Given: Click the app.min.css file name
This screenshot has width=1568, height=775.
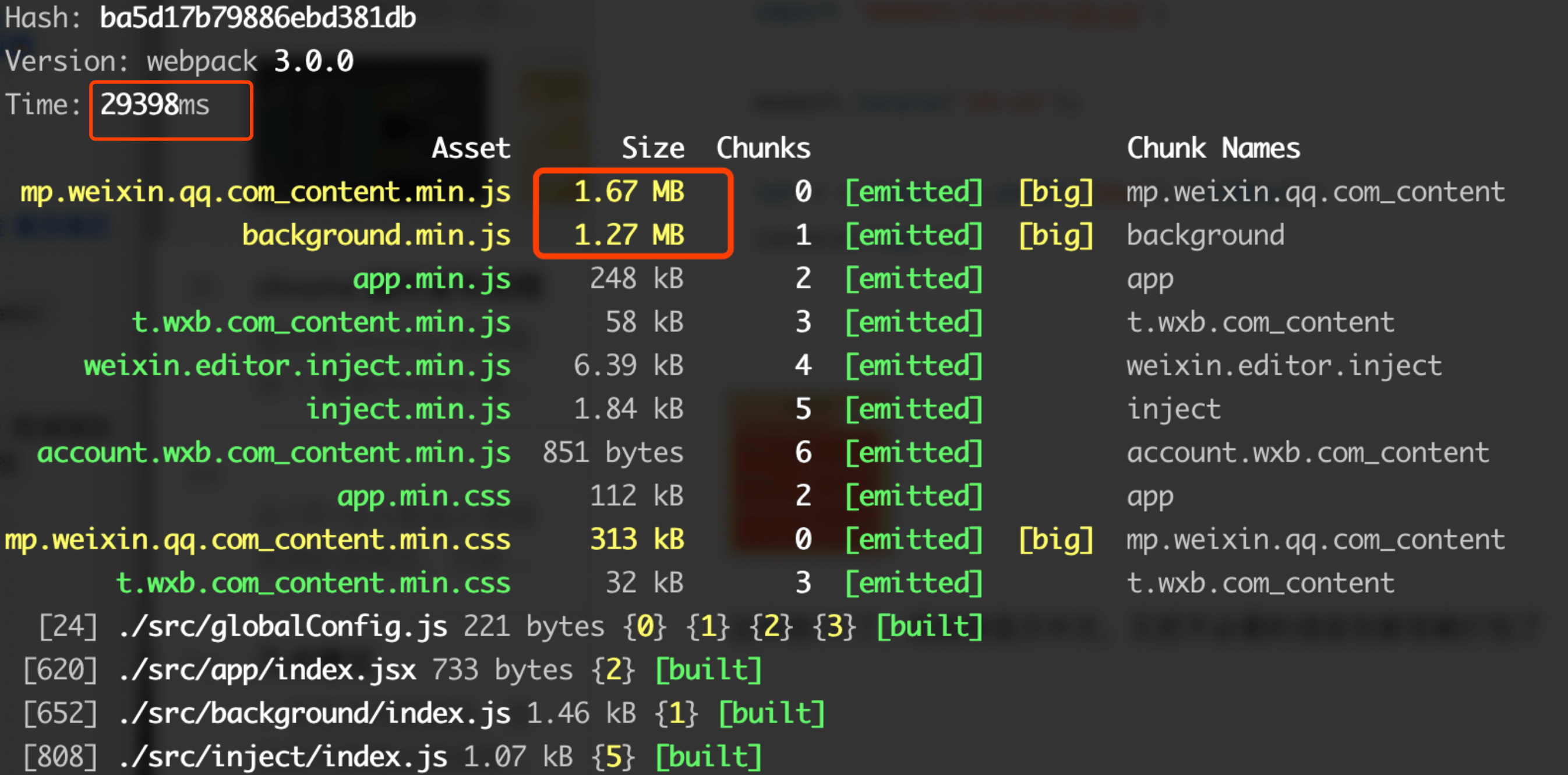Looking at the screenshot, I should (423, 496).
